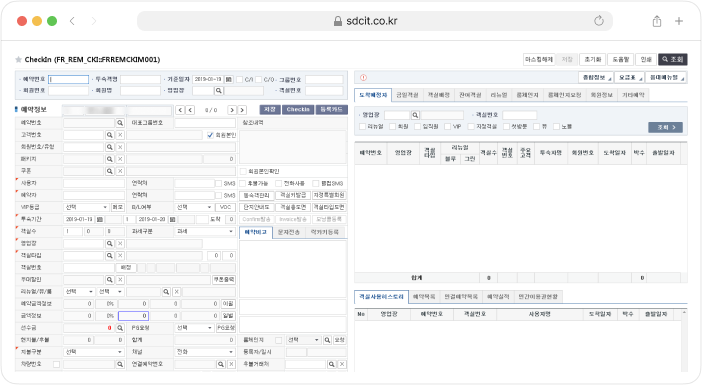The height and width of the screenshot is (385, 702).
Task: Toggle the C/O checkbox
Action: click(x=258, y=80)
